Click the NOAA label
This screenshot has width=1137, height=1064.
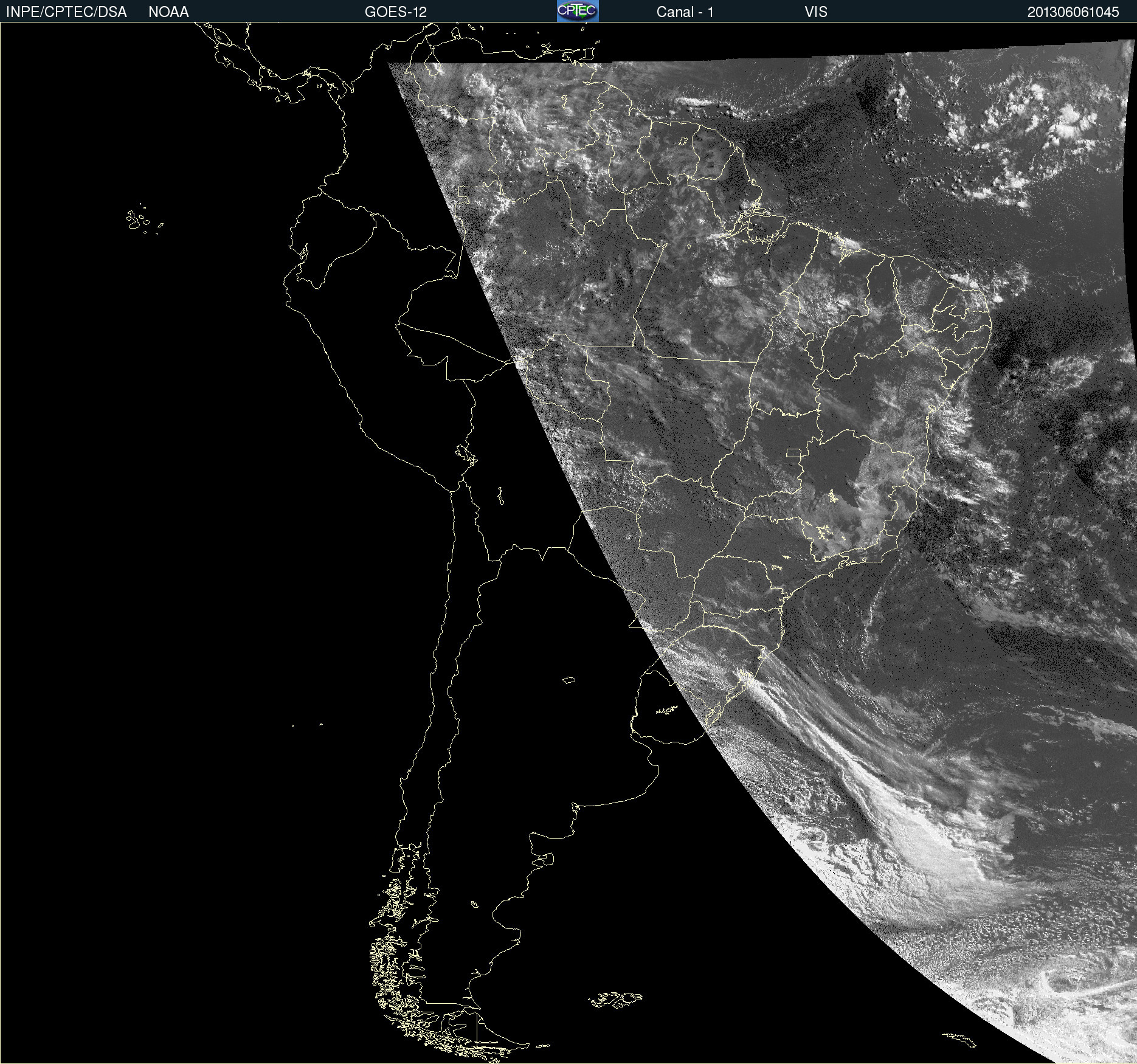pyautogui.click(x=168, y=12)
